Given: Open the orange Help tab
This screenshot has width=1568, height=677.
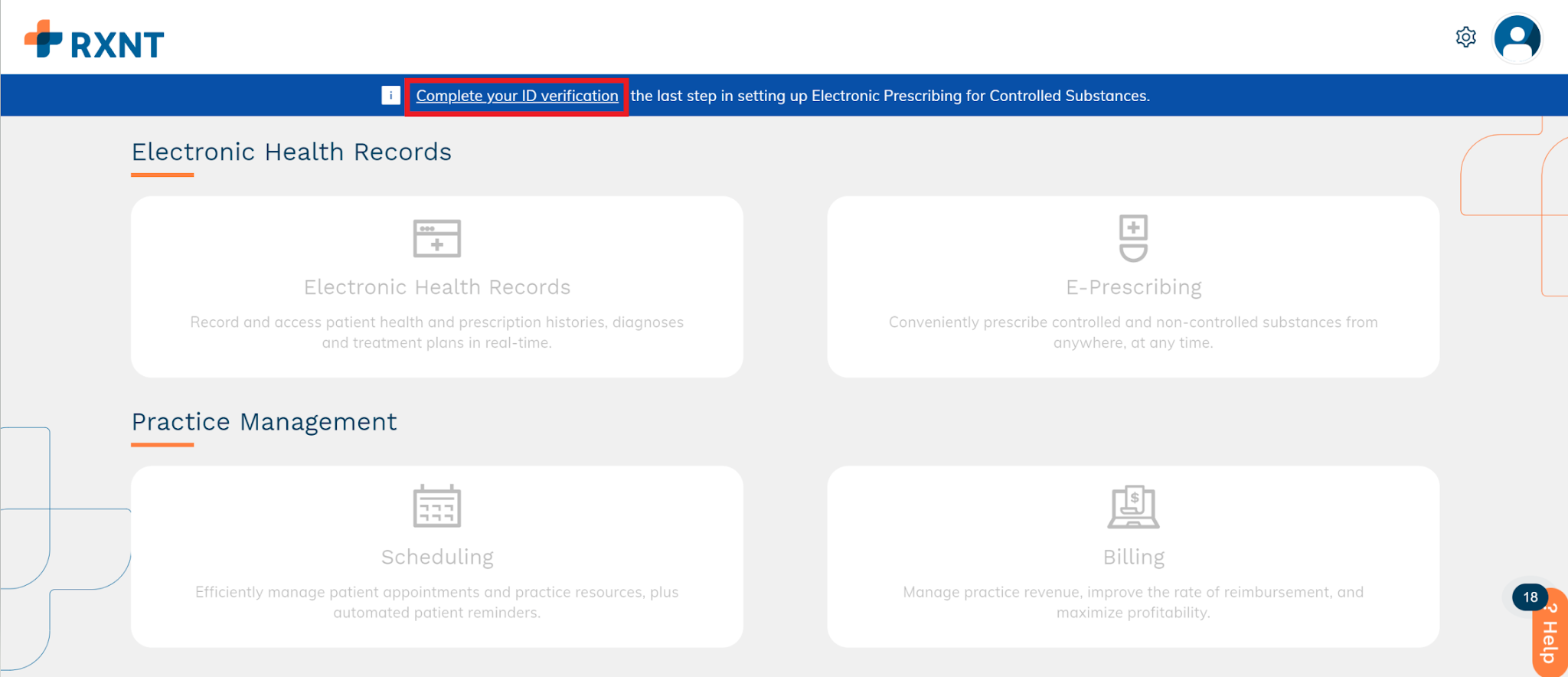Looking at the screenshot, I should [x=1550, y=632].
